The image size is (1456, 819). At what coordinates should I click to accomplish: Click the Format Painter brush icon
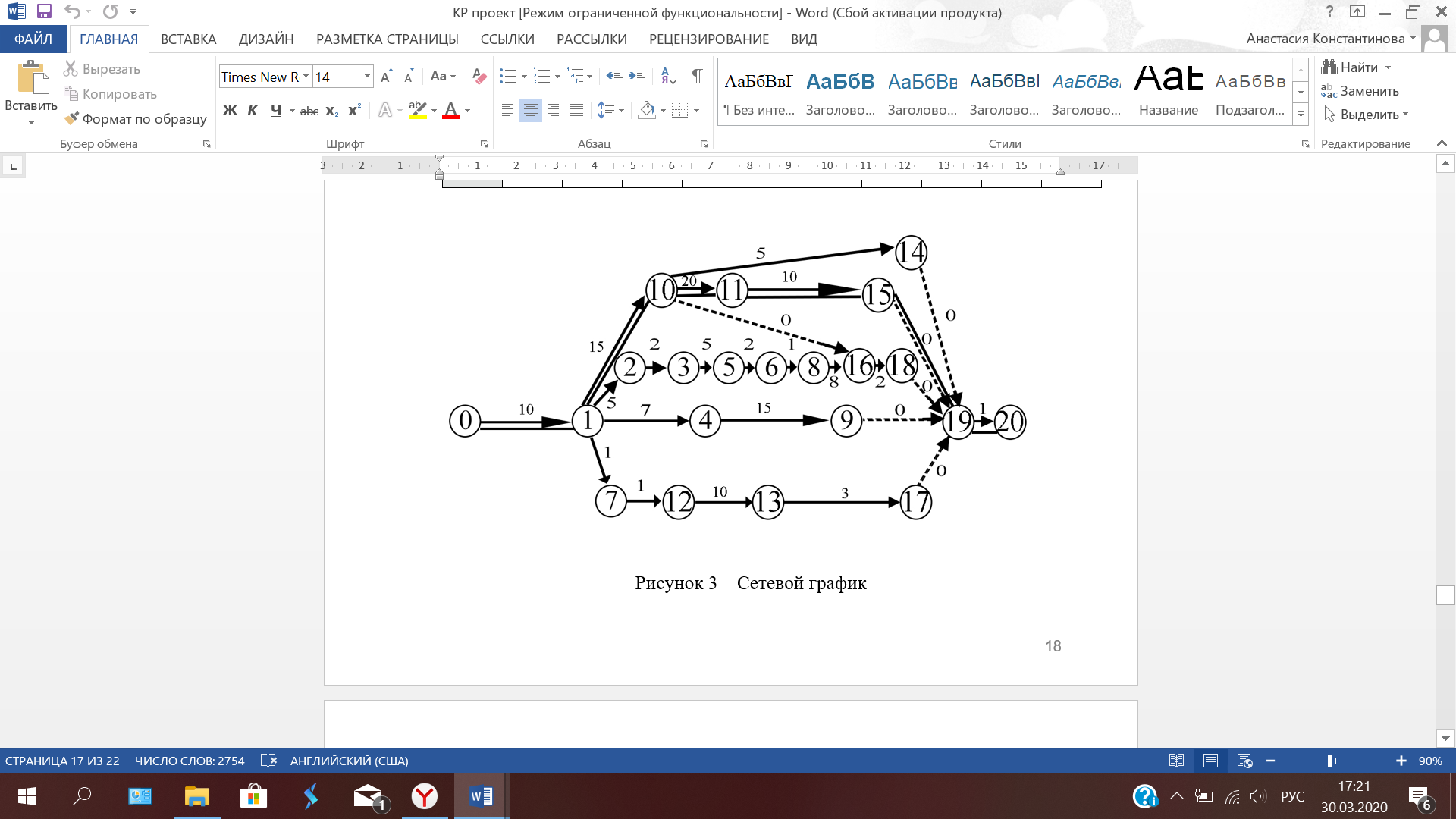click(72, 118)
